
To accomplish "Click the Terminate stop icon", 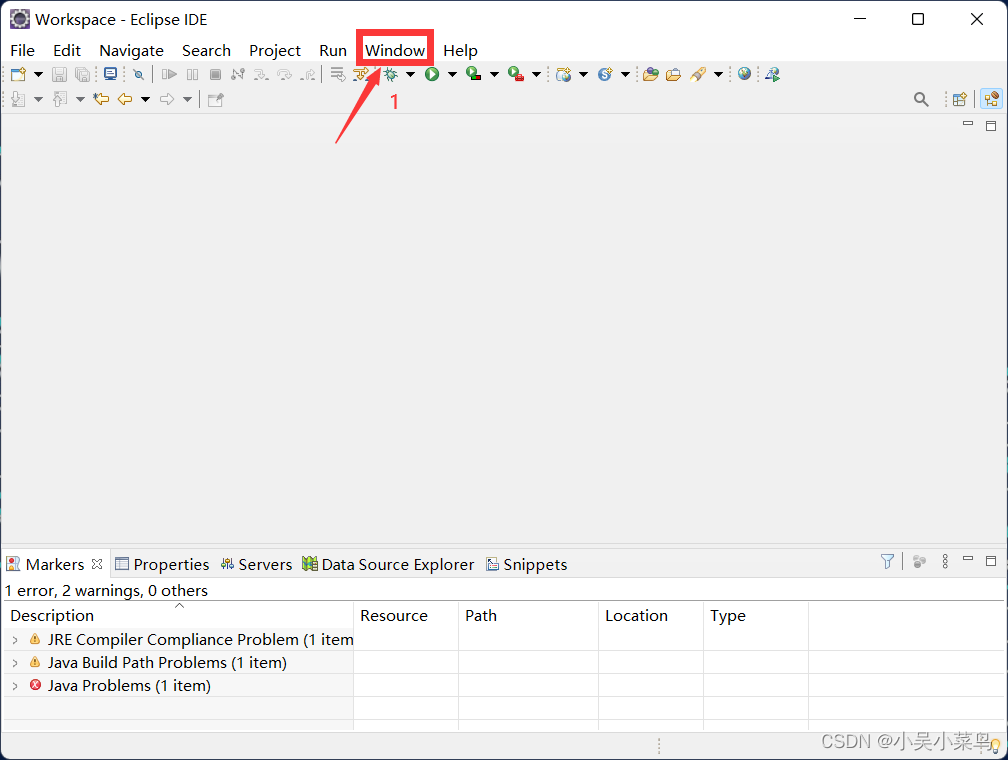I will (x=215, y=75).
